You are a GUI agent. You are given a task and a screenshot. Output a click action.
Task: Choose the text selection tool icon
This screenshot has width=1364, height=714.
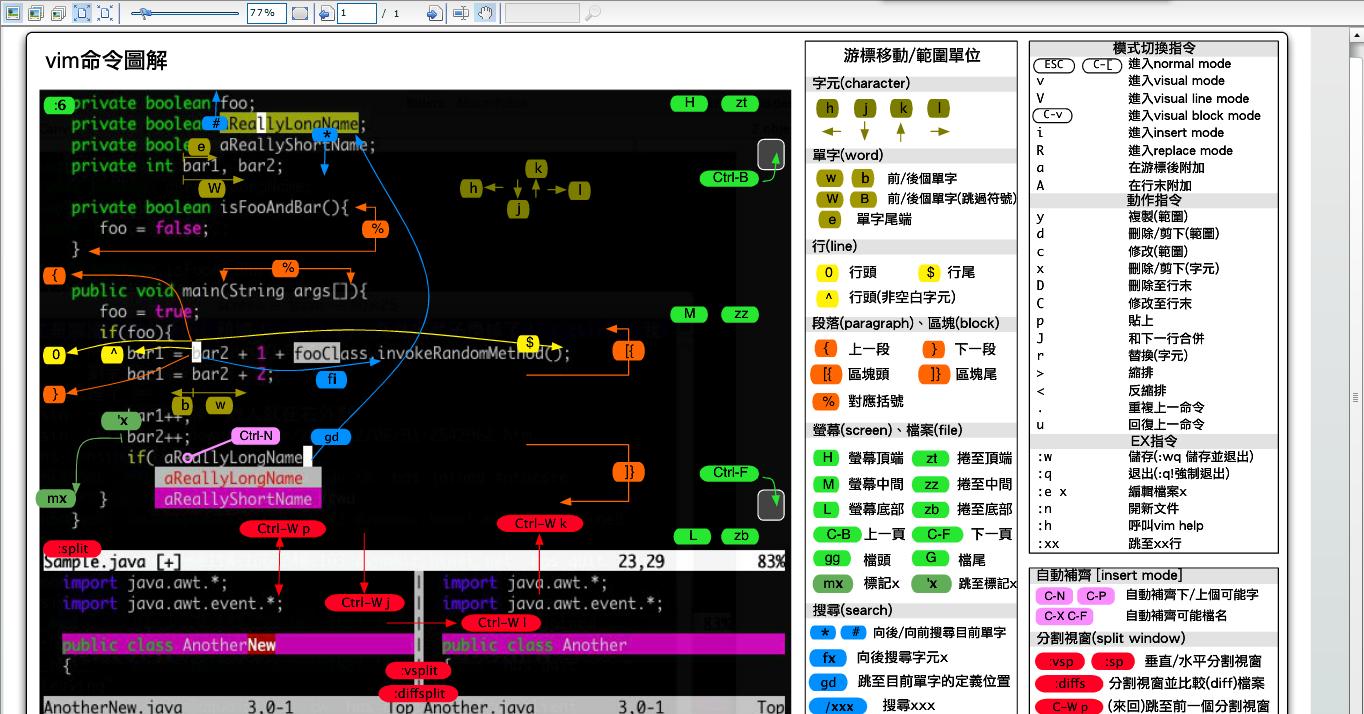point(461,13)
